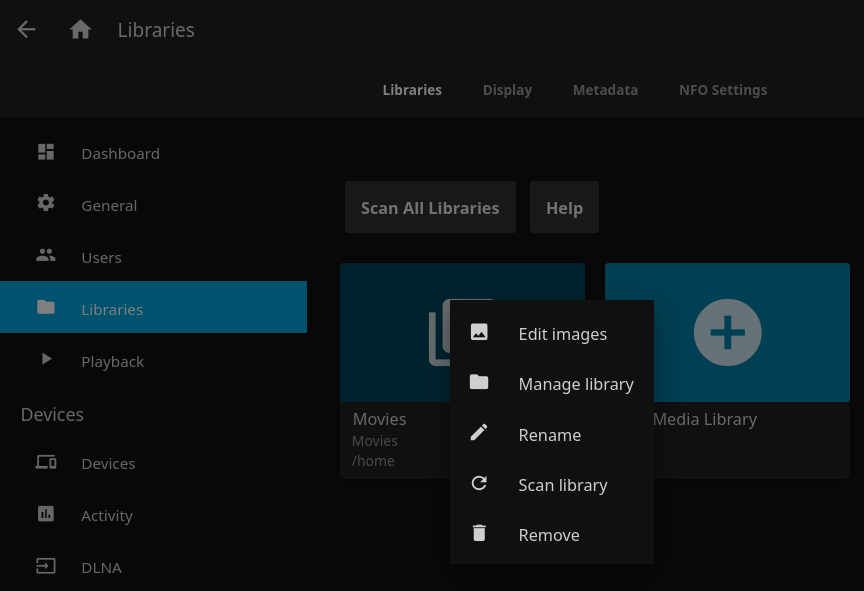
Task: Click the pencil icon beside Rename
Action: [x=479, y=432]
